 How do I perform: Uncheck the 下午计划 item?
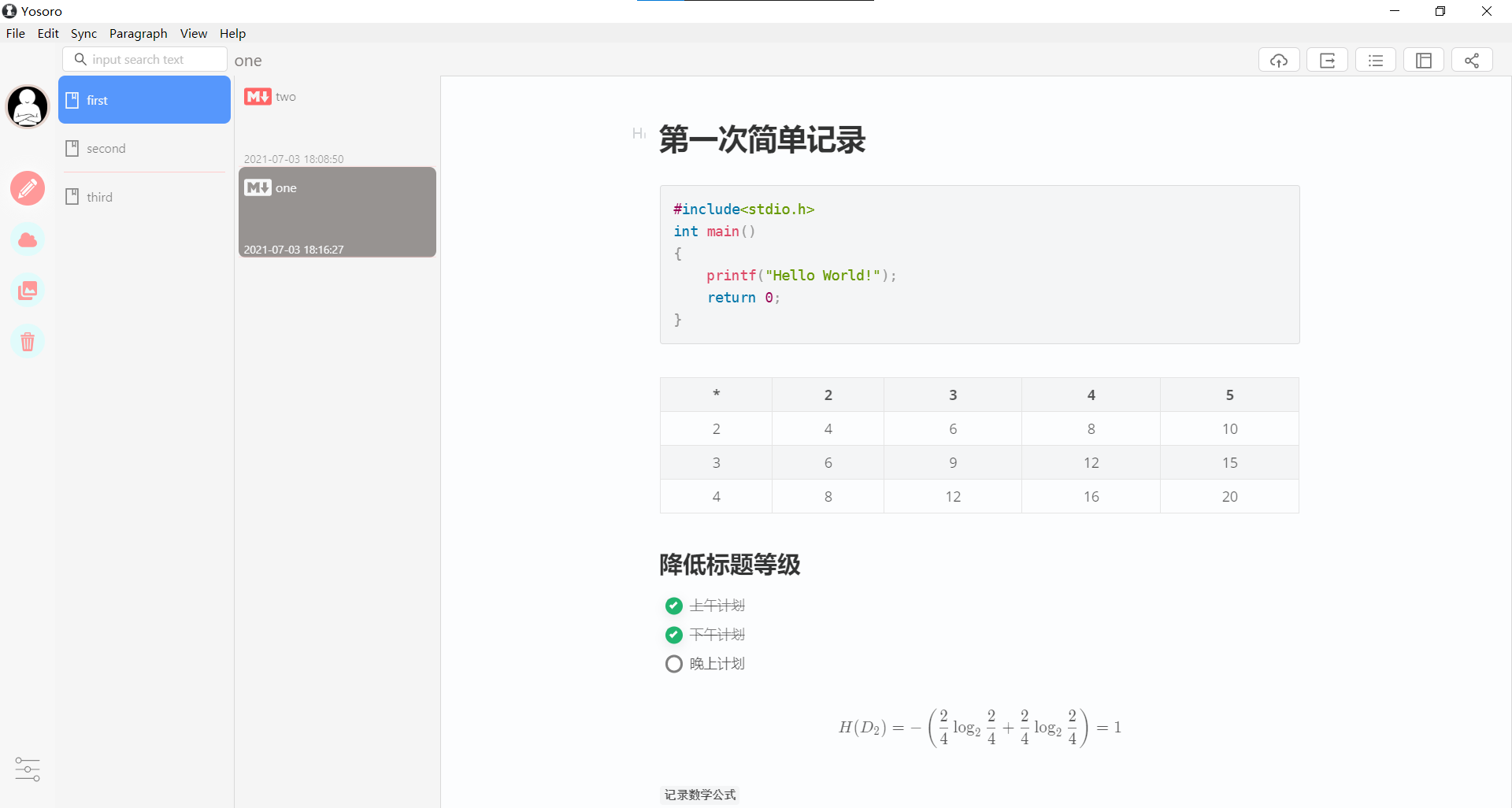(673, 635)
